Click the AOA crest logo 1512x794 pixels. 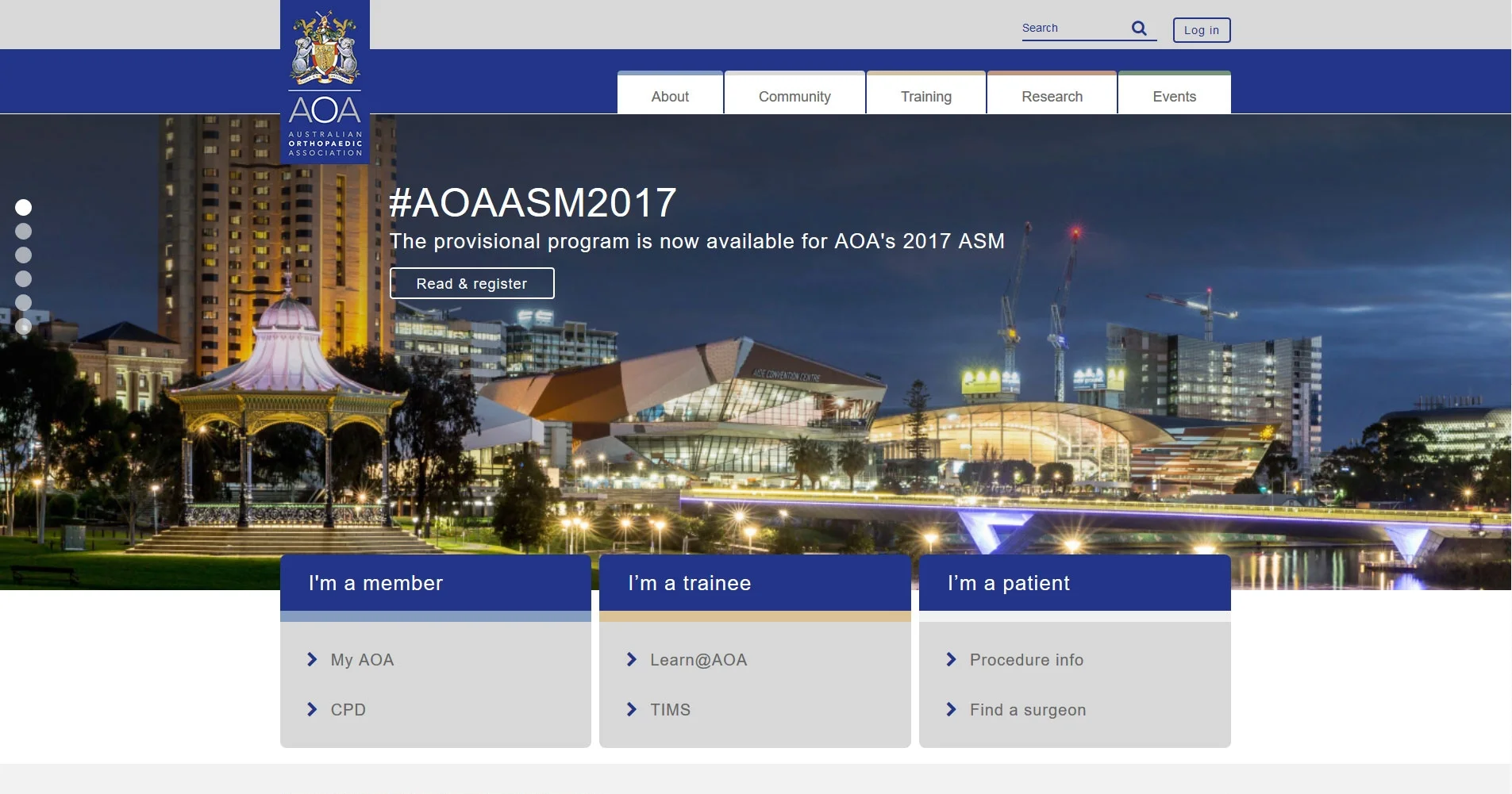pyautogui.click(x=325, y=79)
